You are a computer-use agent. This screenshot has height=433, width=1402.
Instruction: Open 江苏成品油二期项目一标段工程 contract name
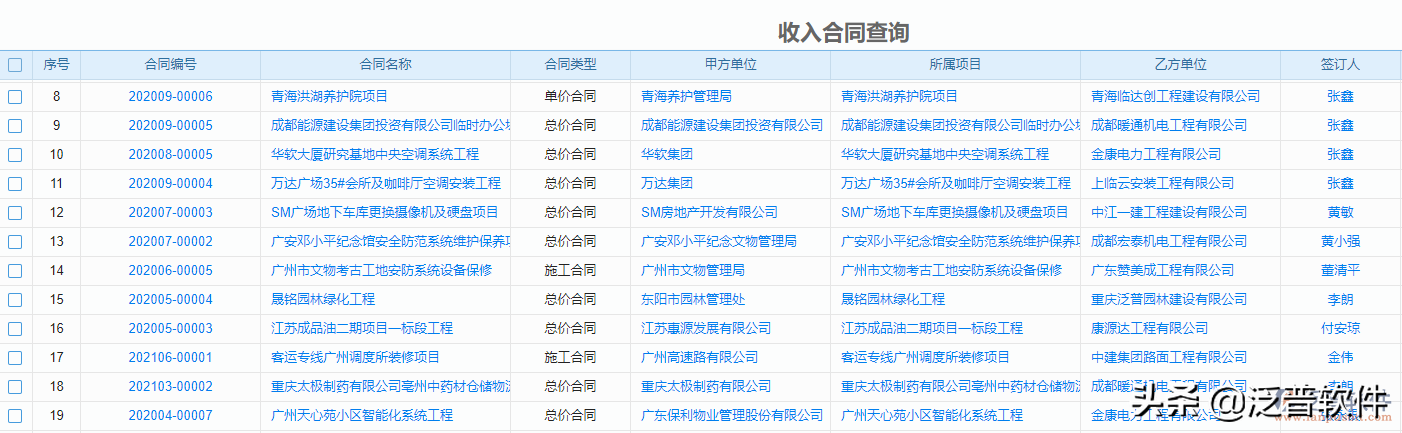[362, 329]
